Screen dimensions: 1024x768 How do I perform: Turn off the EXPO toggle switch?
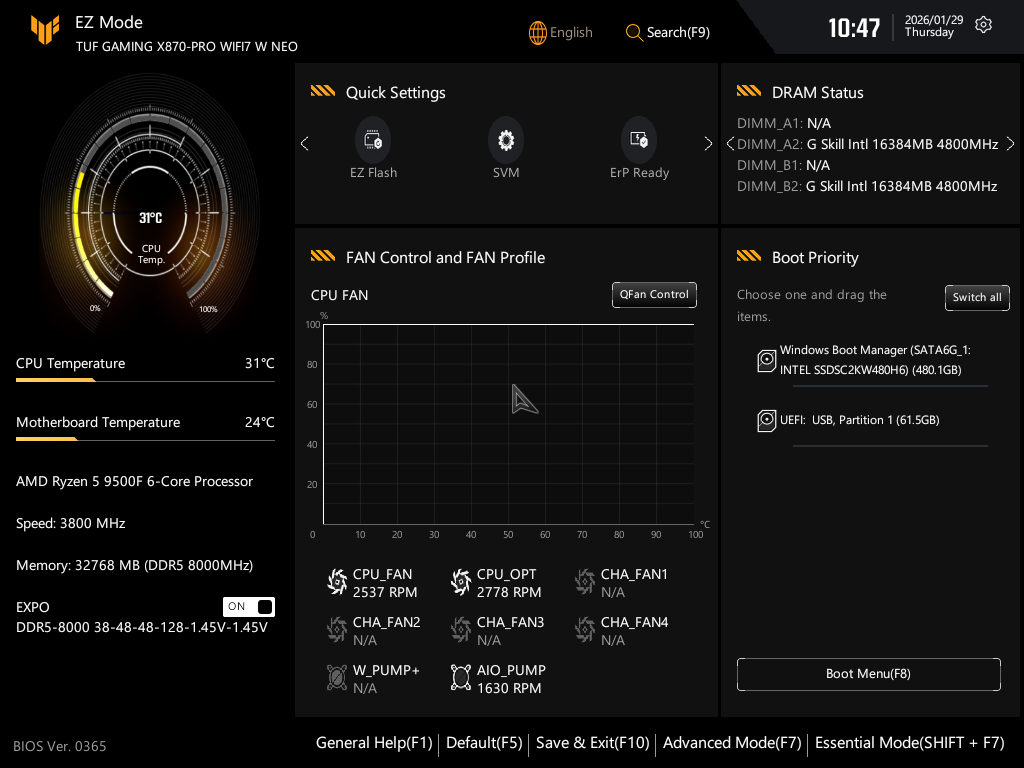[249, 607]
